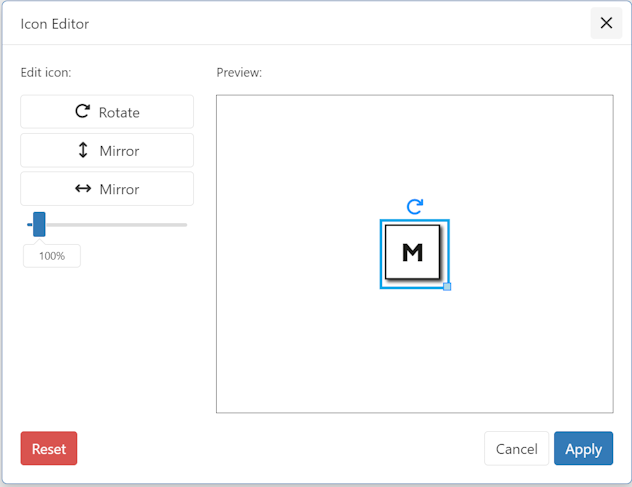Reset the icon edits
632x487 pixels.
tap(49, 448)
